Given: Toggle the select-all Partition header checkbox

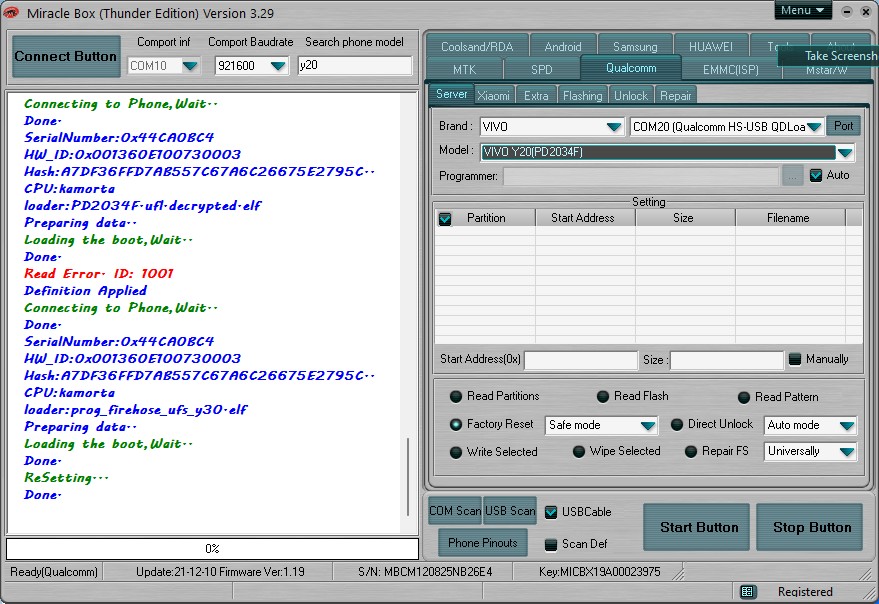Looking at the screenshot, I should pyautogui.click(x=445, y=219).
